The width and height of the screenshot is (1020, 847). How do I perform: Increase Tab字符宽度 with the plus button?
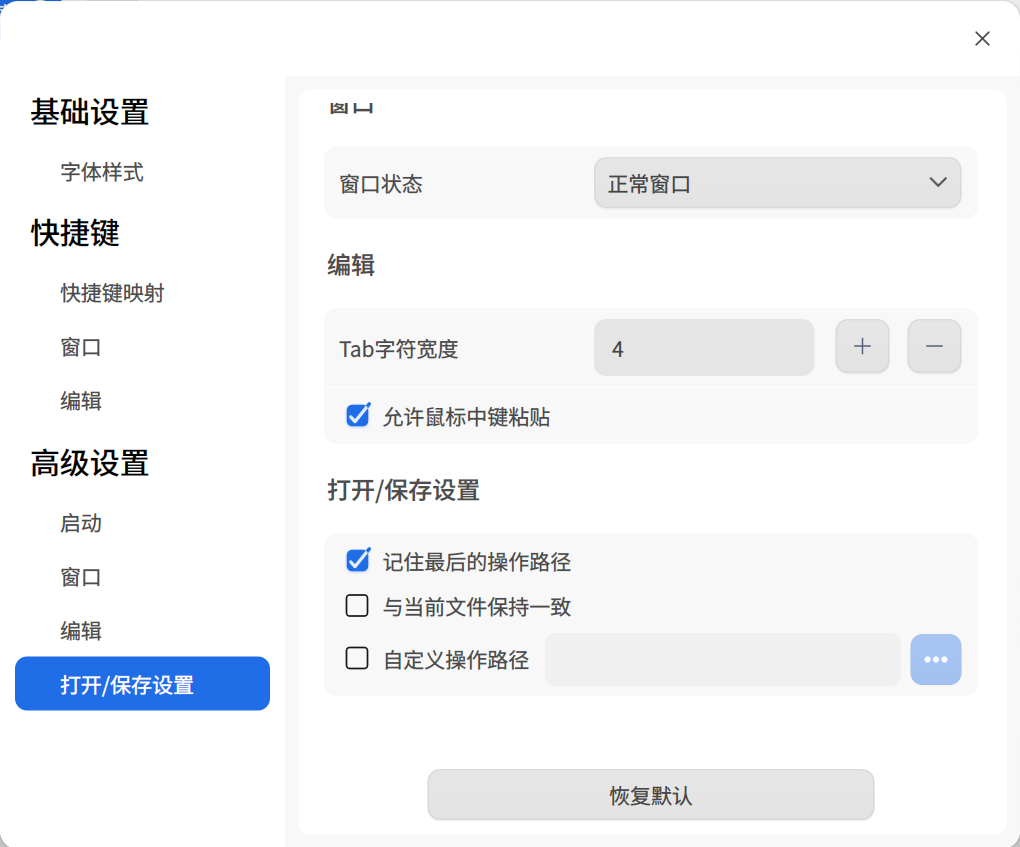pyautogui.click(x=862, y=346)
